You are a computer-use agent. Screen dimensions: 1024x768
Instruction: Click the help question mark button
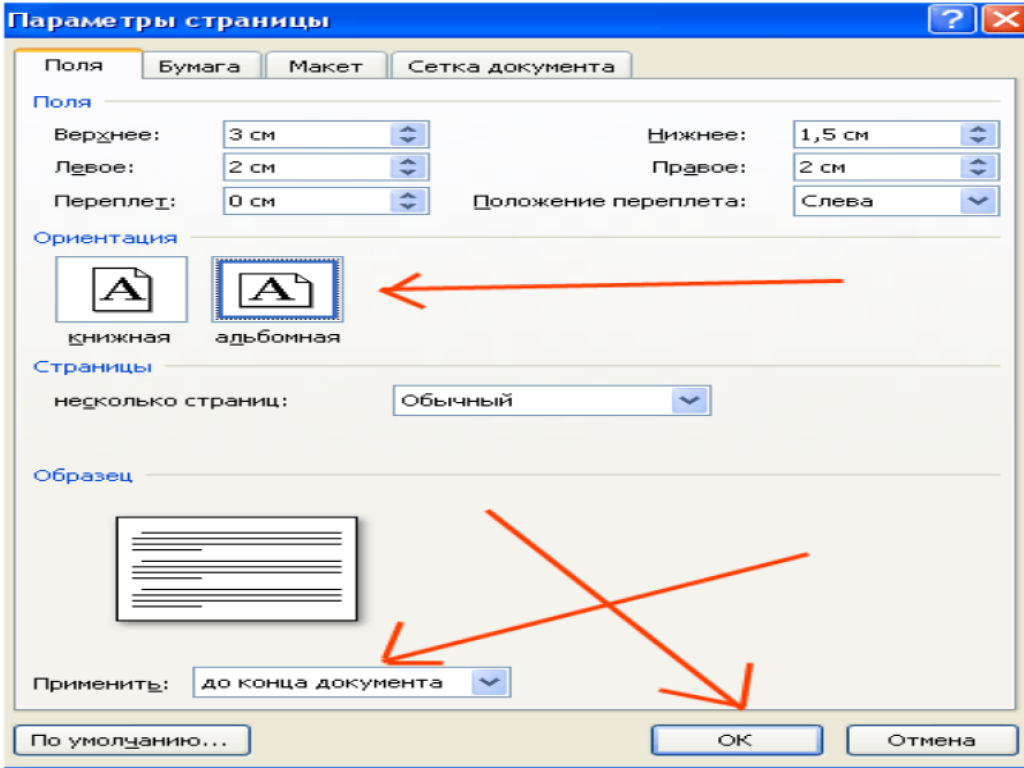952,19
